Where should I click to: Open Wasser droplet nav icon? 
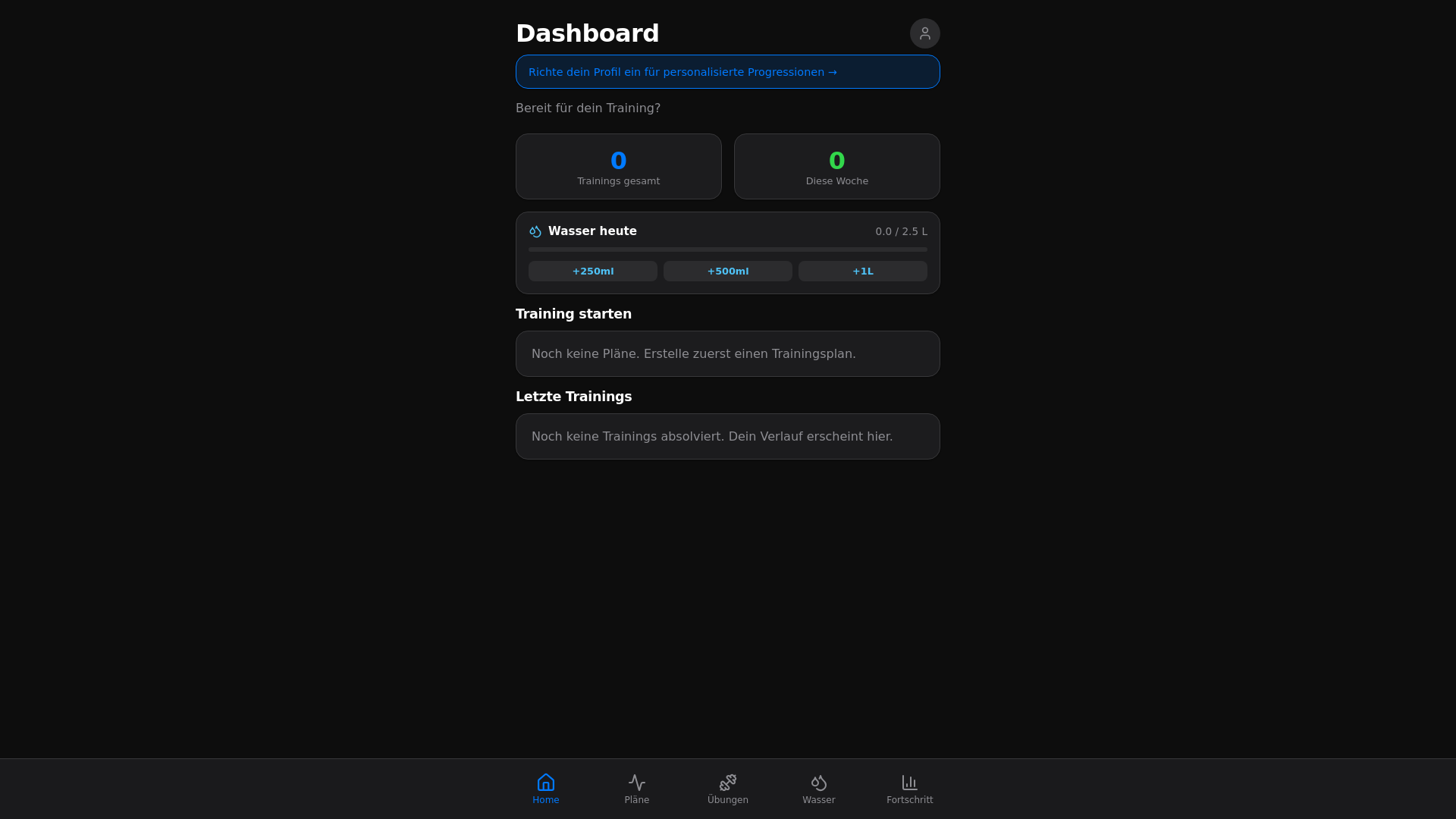point(819,782)
